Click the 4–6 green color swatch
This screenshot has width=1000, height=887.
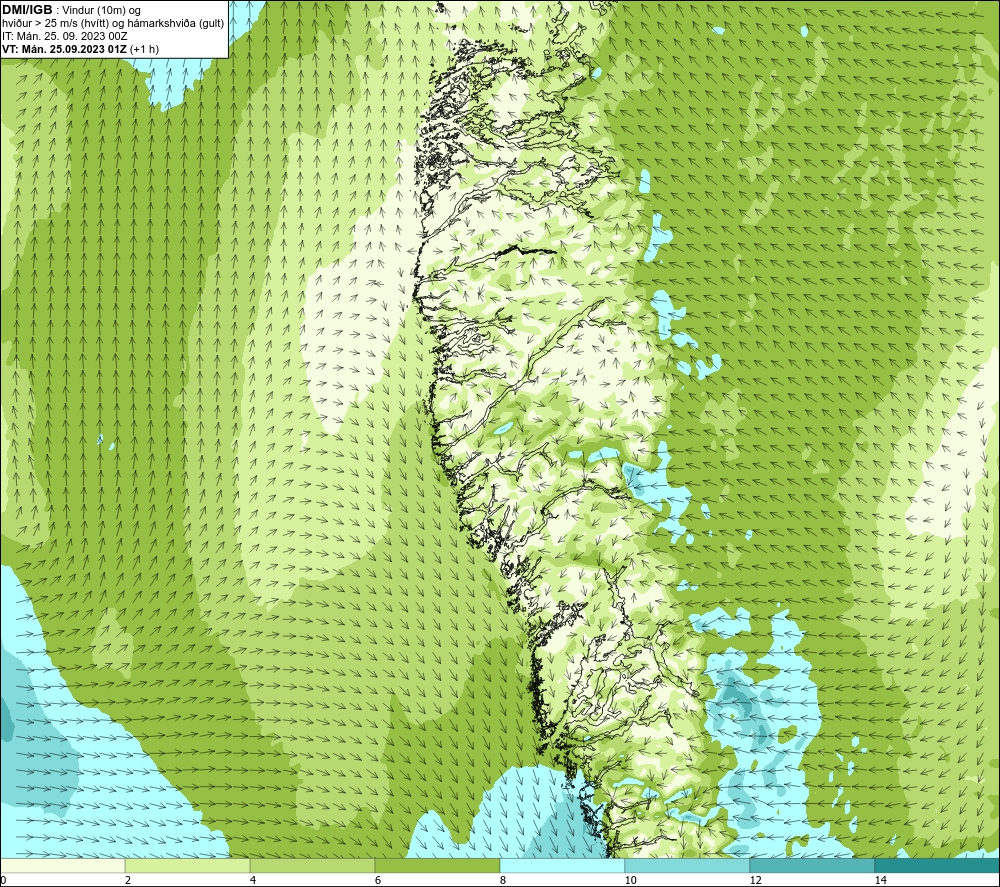312,865
